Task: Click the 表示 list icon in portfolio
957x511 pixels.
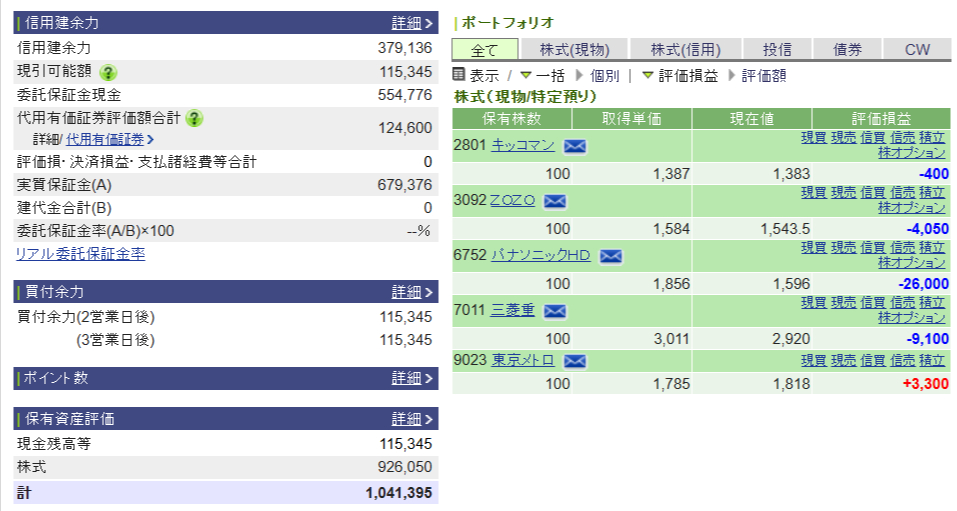Action: 459,75
